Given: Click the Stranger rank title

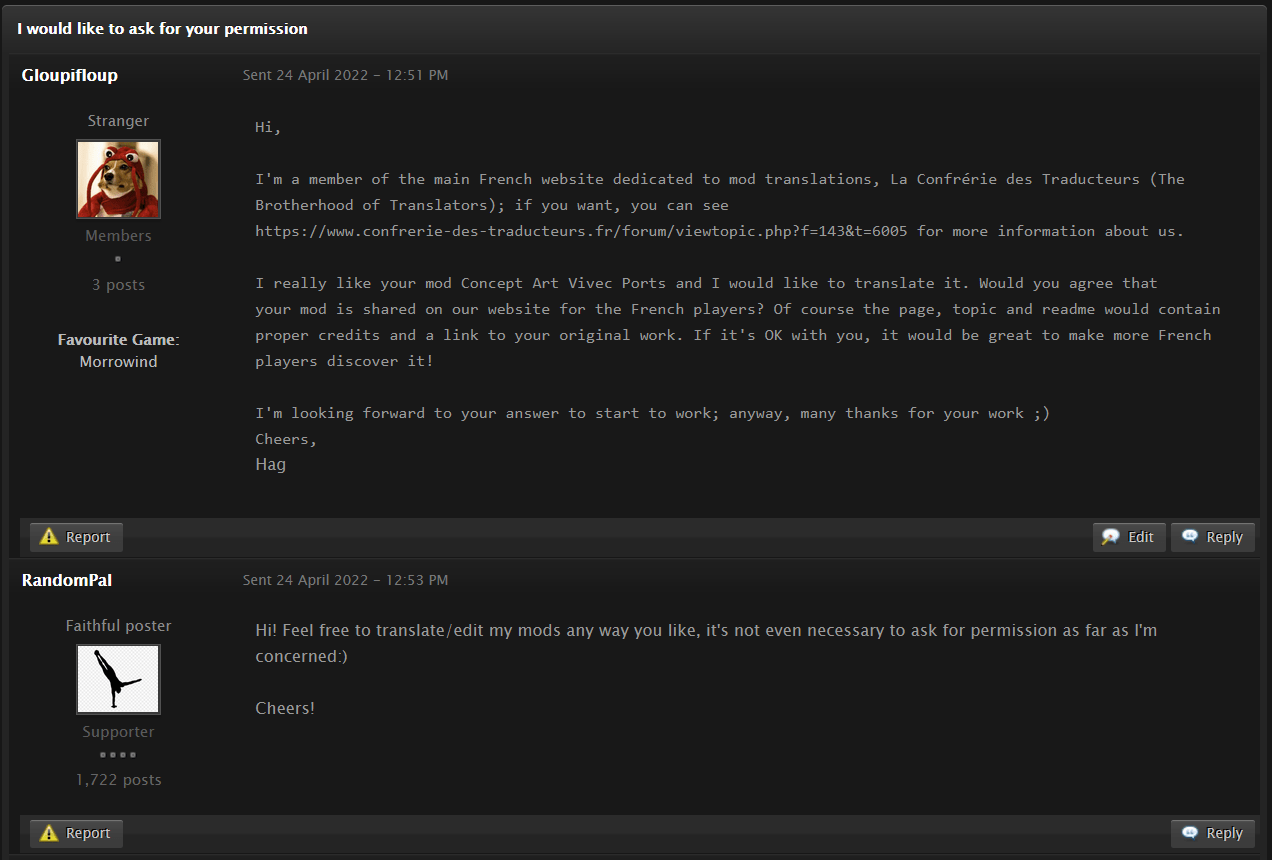Looking at the screenshot, I should point(118,121).
